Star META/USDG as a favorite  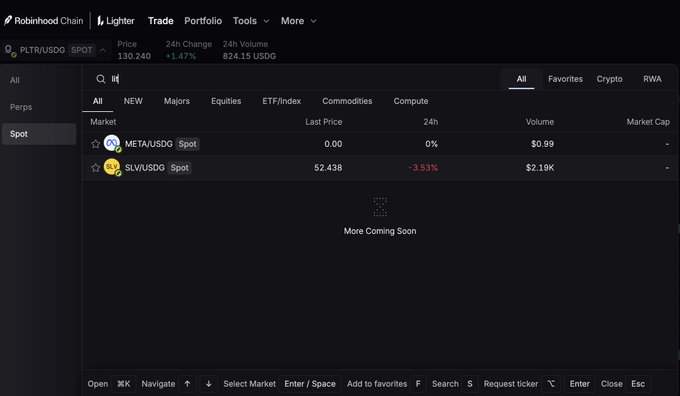pyautogui.click(x=95, y=144)
